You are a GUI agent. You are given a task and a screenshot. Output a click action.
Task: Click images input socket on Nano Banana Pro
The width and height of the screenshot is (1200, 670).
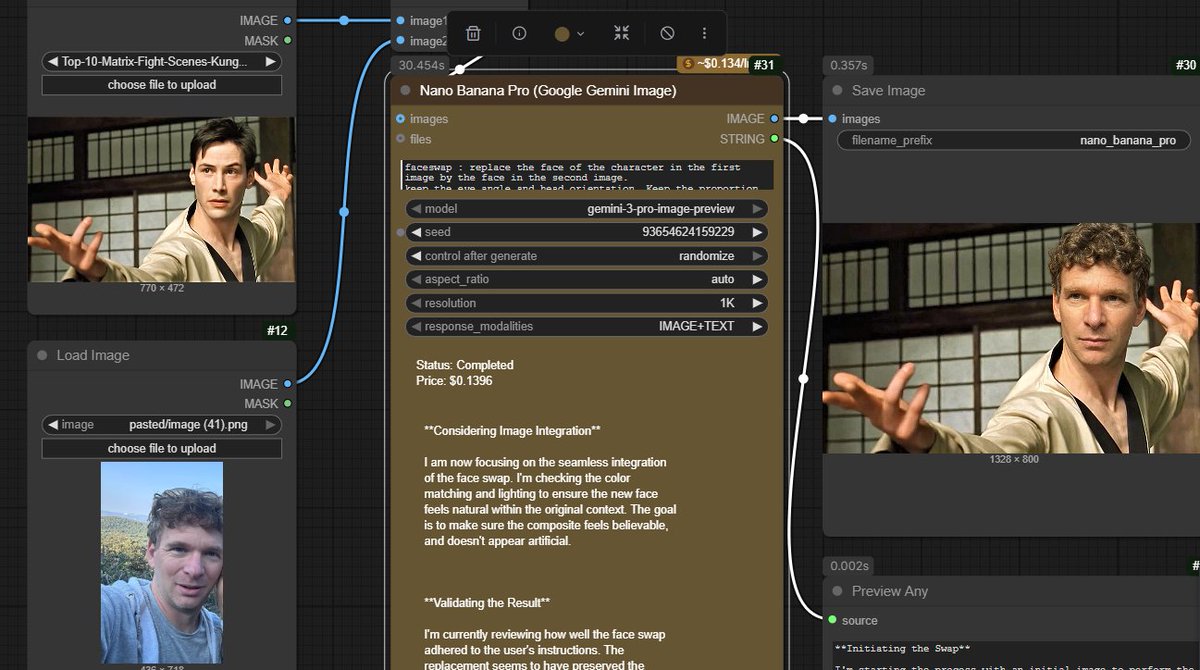coord(401,119)
